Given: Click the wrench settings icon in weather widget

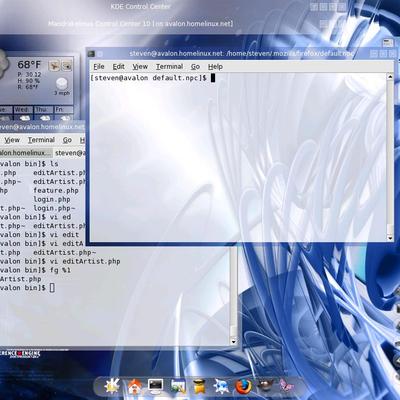Looking at the screenshot, I should tap(54, 66).
